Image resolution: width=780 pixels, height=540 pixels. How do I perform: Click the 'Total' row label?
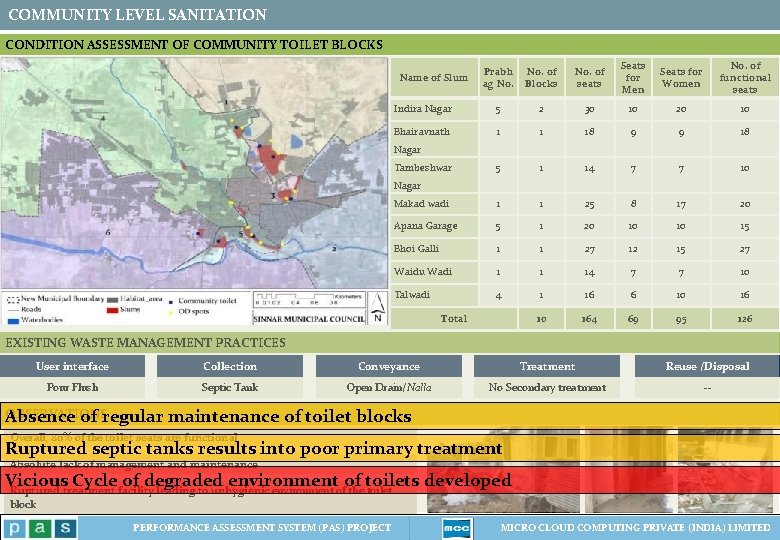click(x=454, y=319)
